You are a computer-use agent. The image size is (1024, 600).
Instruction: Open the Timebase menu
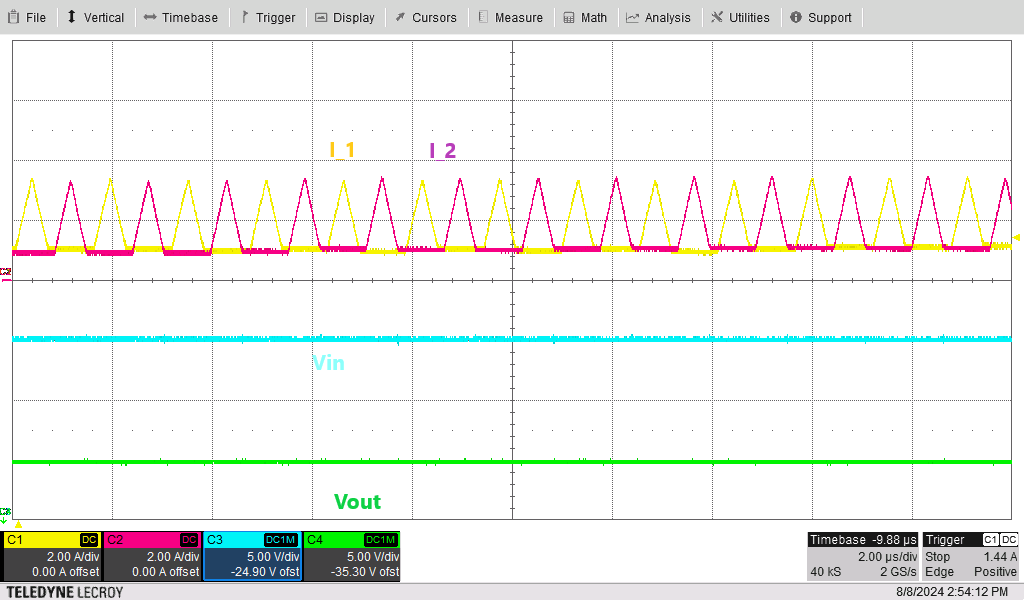pos(181,17)
